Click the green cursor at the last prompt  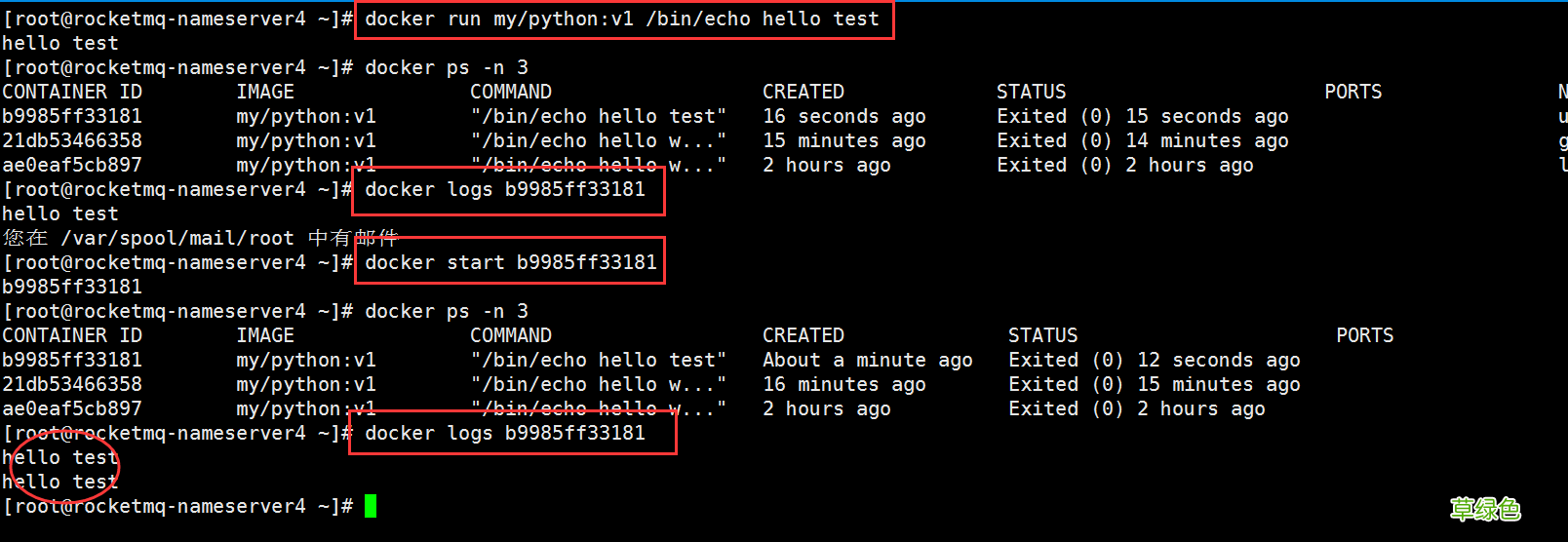pos(371,506)
